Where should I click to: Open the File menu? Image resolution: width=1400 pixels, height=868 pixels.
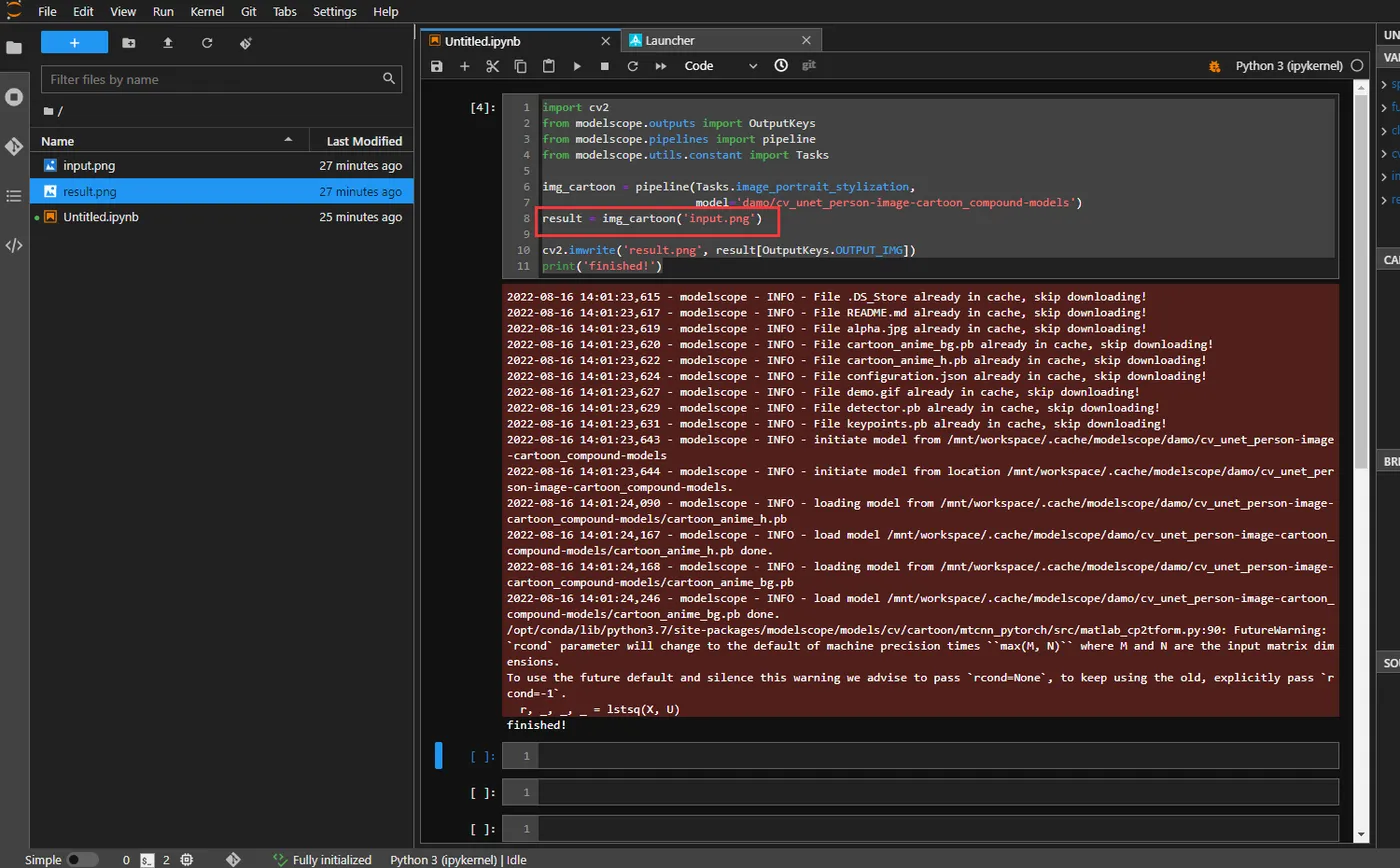click(47, 11)
